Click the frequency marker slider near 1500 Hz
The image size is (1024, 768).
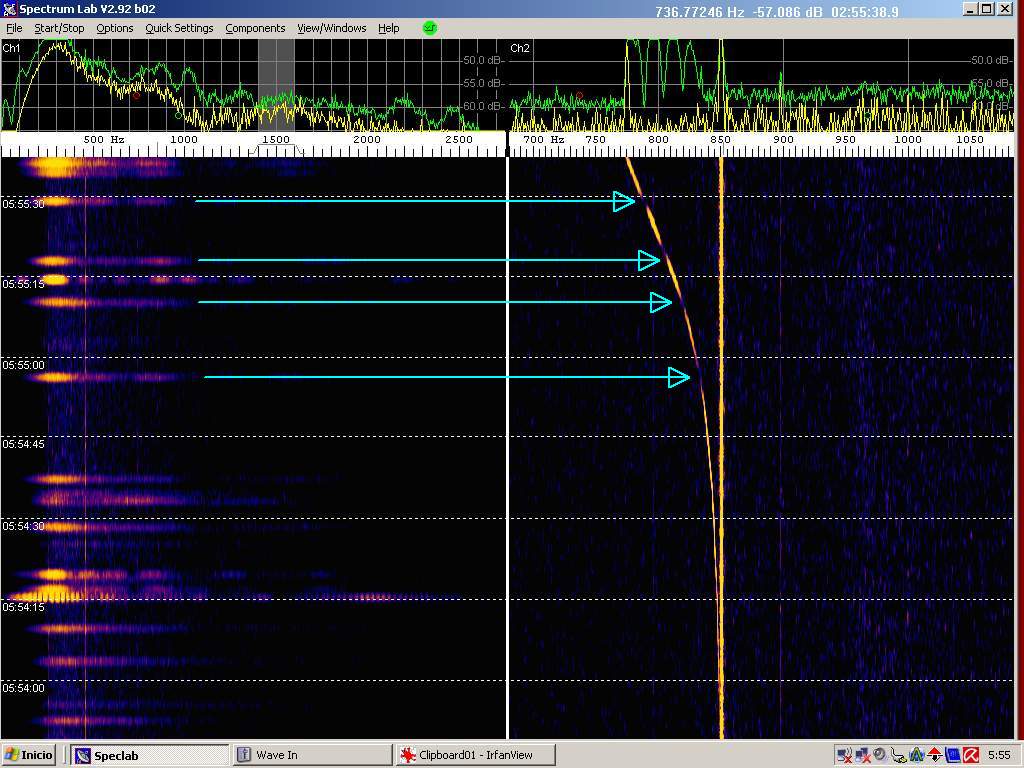click(276, 150)
